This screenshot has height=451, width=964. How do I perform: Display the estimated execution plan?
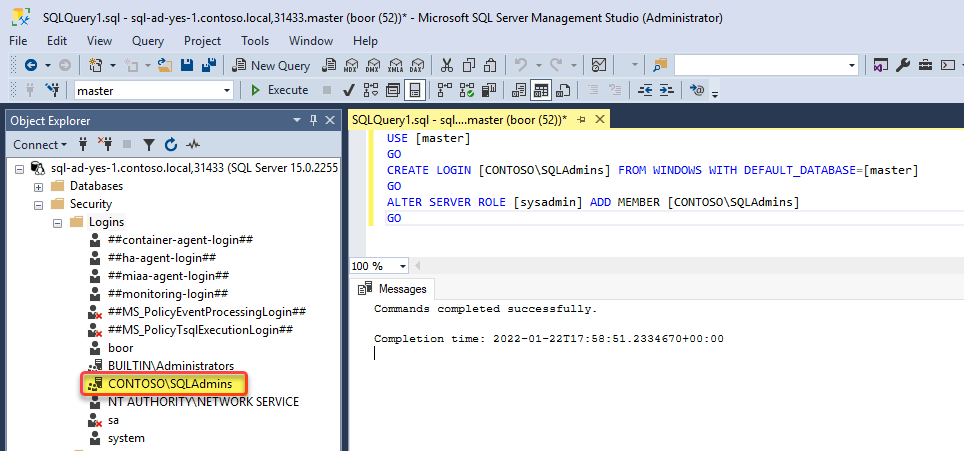(370, 90)
